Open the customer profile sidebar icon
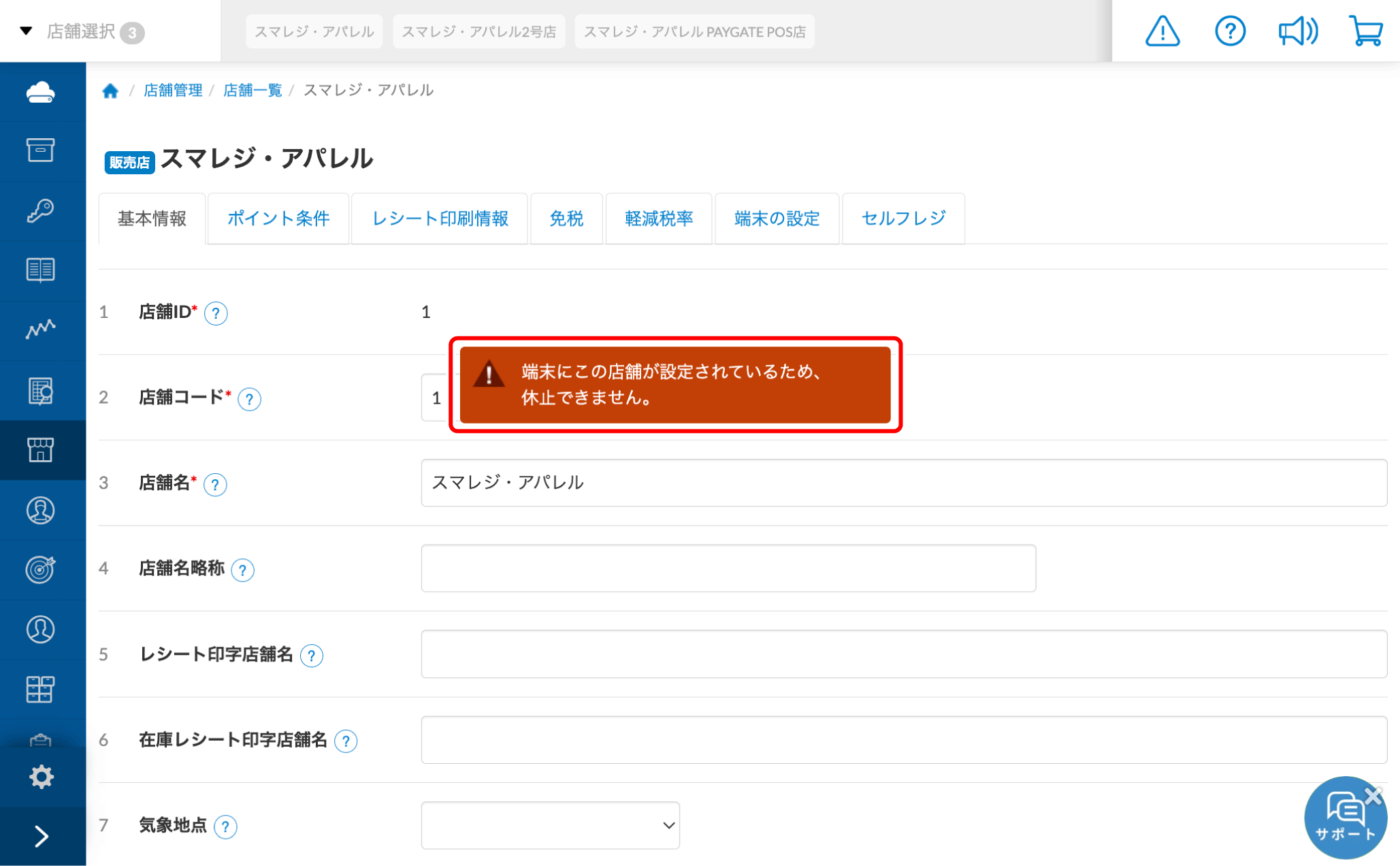 (41, 630)
